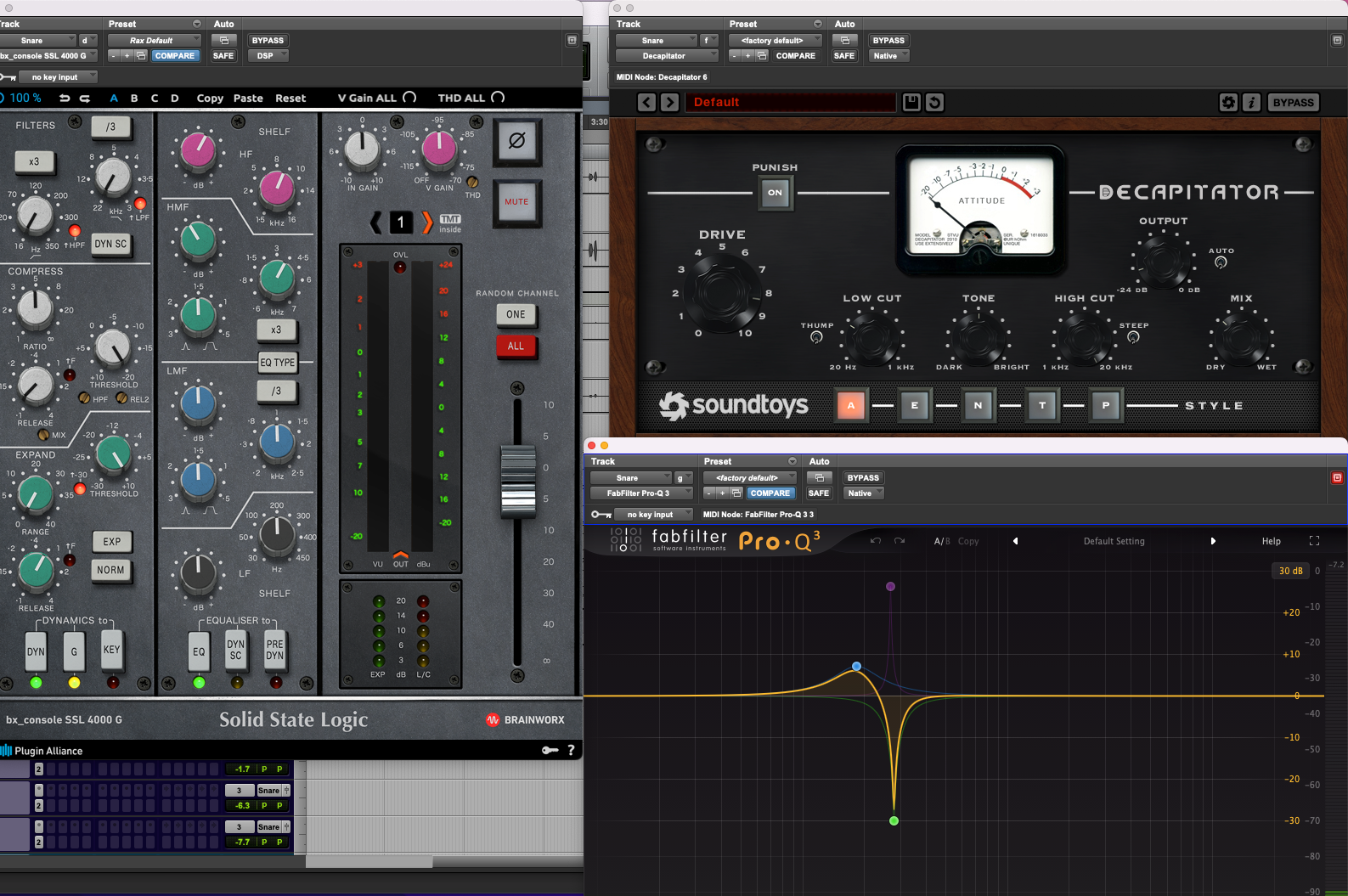1348x896 pixels.
Task: Click the Brainworx logo
Action: tap(525, 720)
